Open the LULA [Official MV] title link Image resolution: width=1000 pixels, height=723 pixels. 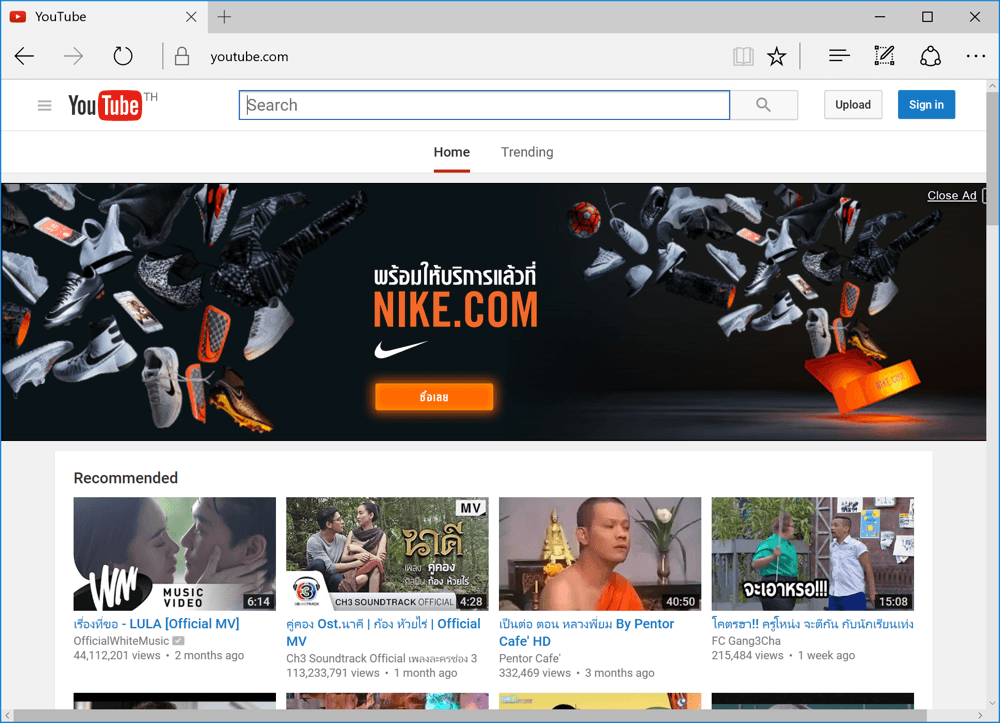point(156,624)
